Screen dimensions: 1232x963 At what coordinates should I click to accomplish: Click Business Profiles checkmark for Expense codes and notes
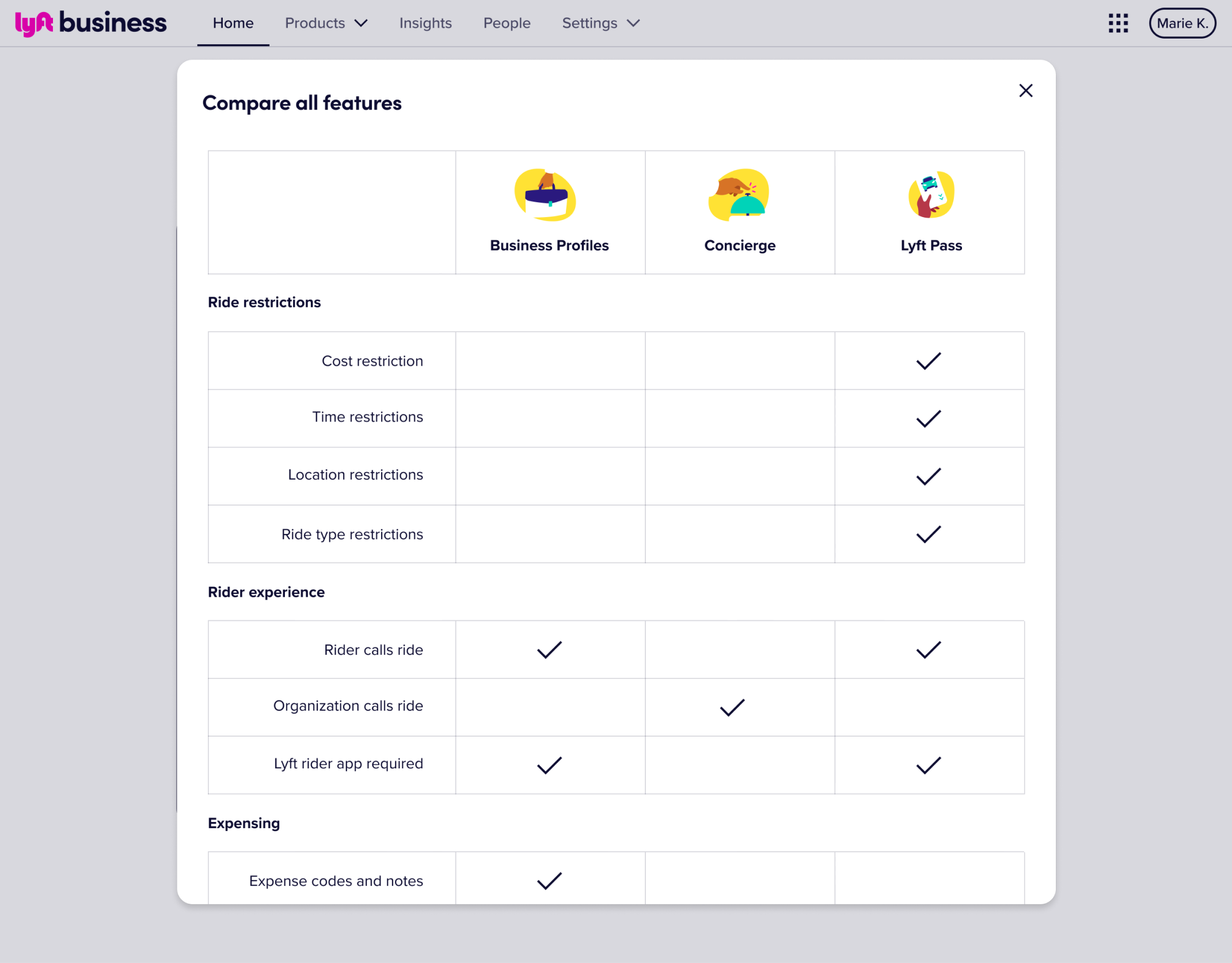(549, 881)
